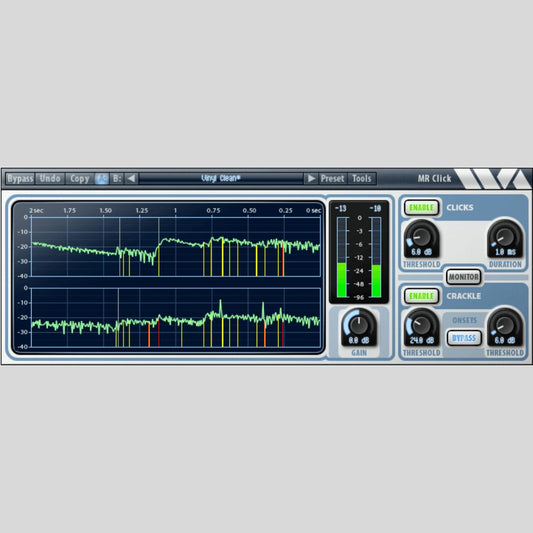Image resolution: width=533 pixels, height=533 pixels.
Task: Click the 1.0 ms duration value
Action: pyautogui.click(x=505, y=252)
